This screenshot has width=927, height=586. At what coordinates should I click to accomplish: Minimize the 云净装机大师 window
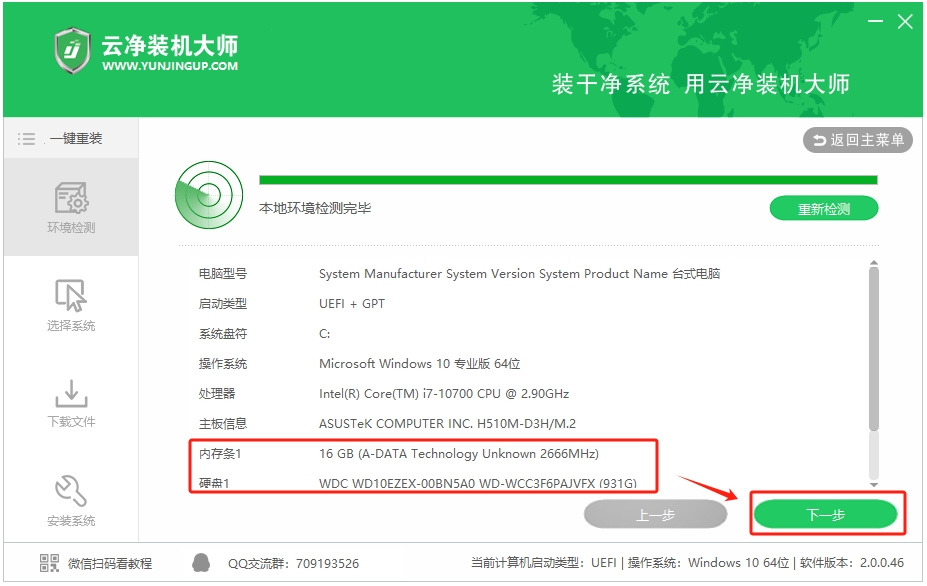(x=875, y=21)
